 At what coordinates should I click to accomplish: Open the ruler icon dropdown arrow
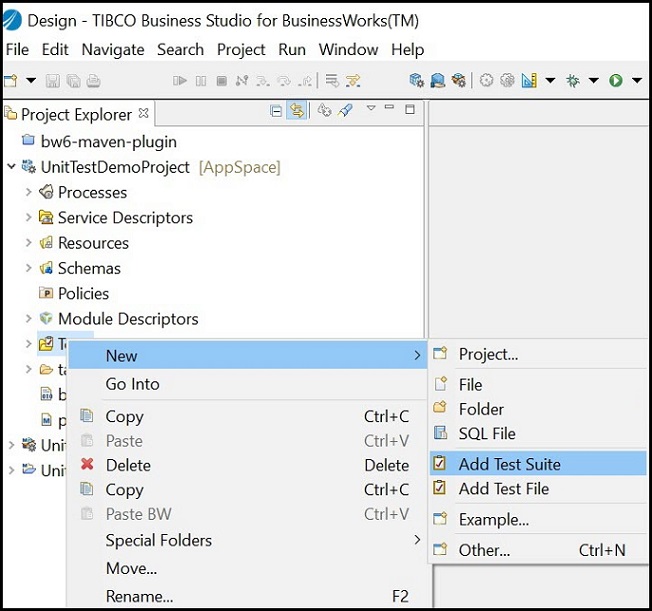(x=550, y=80)
